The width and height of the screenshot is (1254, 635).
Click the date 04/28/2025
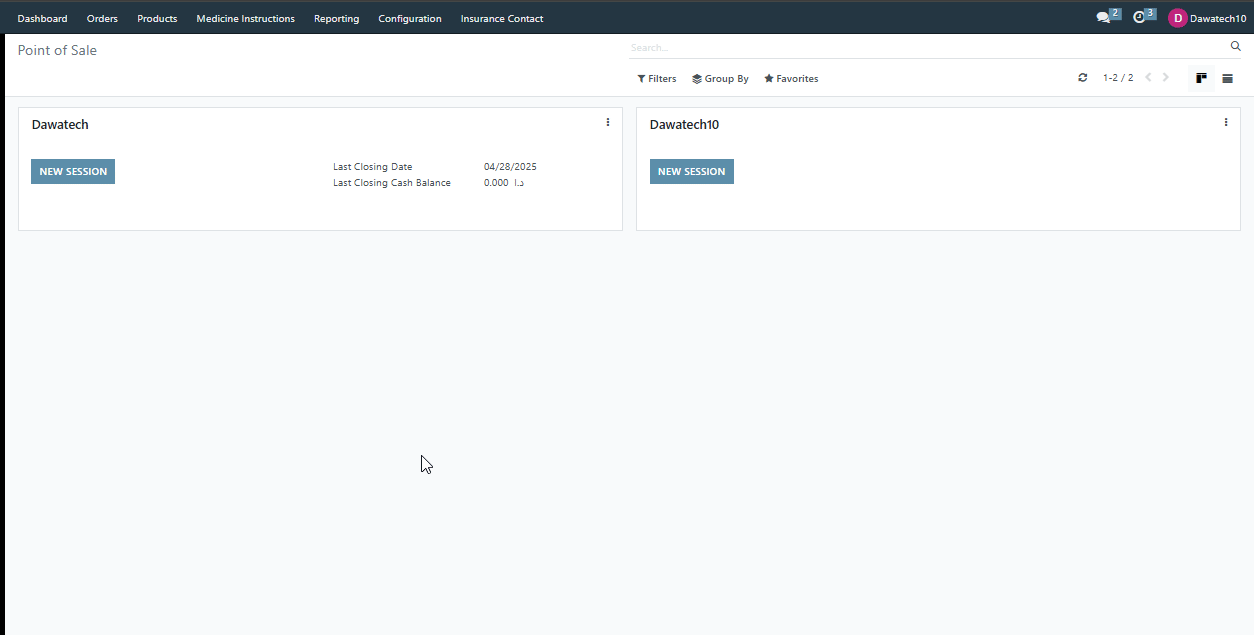coord(510,167)
